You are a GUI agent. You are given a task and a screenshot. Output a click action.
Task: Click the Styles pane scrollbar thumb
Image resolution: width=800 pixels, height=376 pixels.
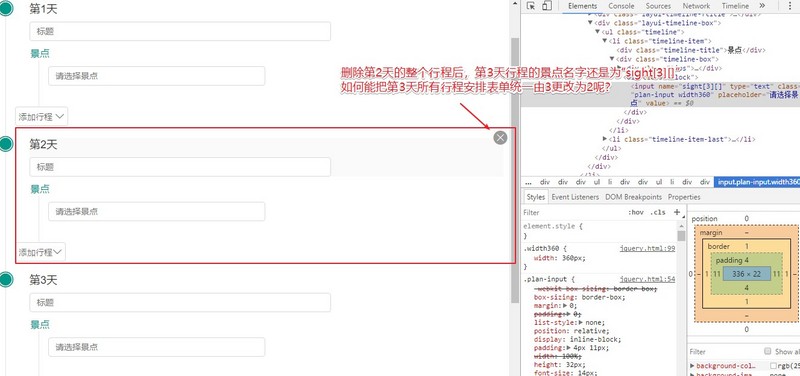coord(681,235)
